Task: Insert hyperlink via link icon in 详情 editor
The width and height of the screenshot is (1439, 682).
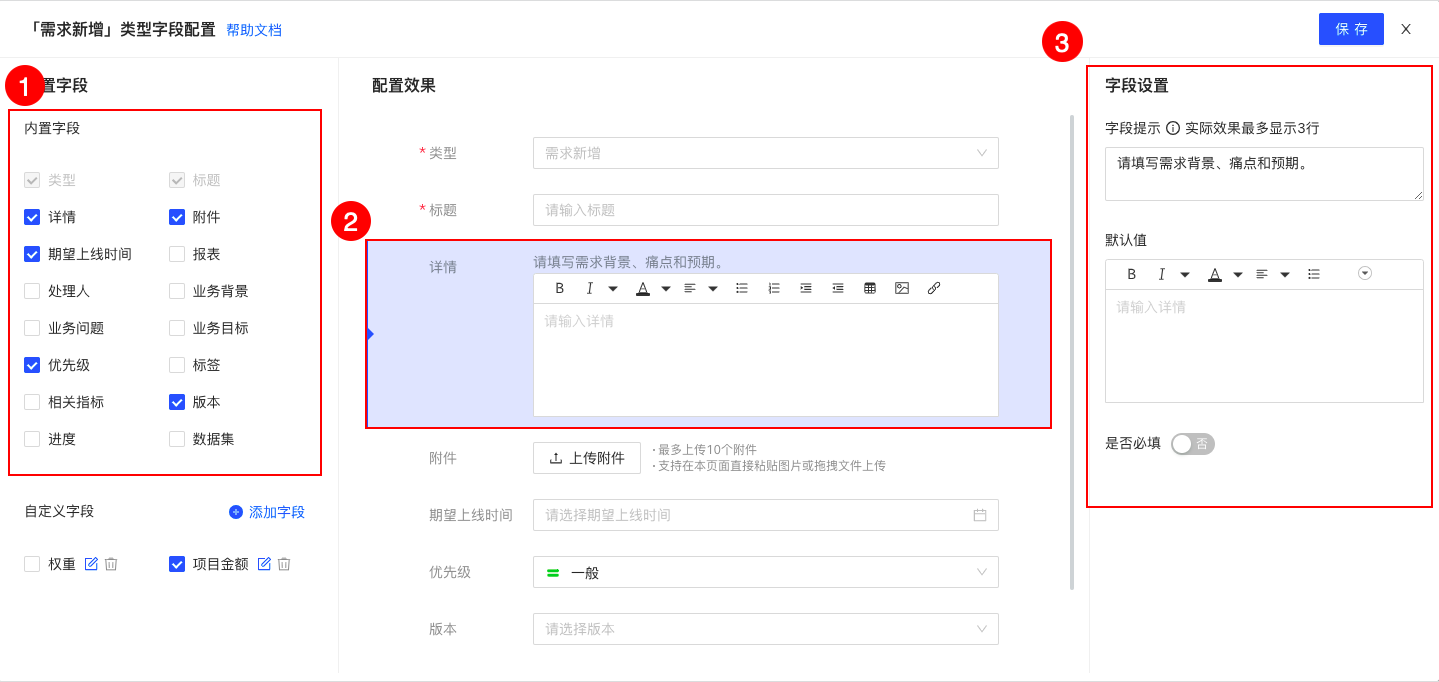Action: pyautogui.click(x=934, y=288)
